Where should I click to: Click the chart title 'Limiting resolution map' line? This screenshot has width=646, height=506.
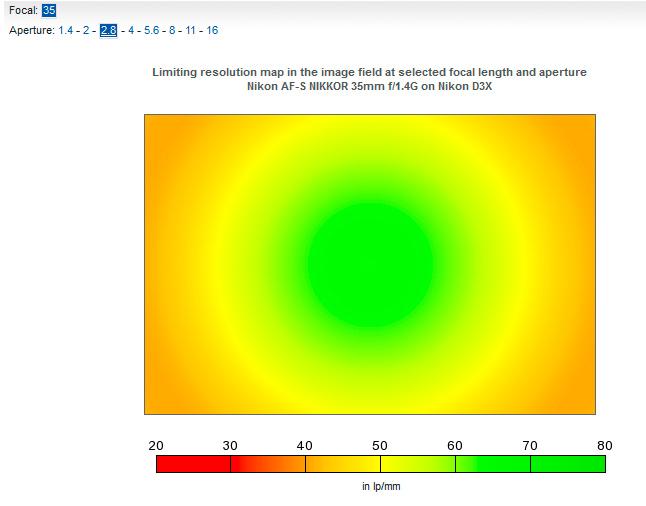(370, 72)
